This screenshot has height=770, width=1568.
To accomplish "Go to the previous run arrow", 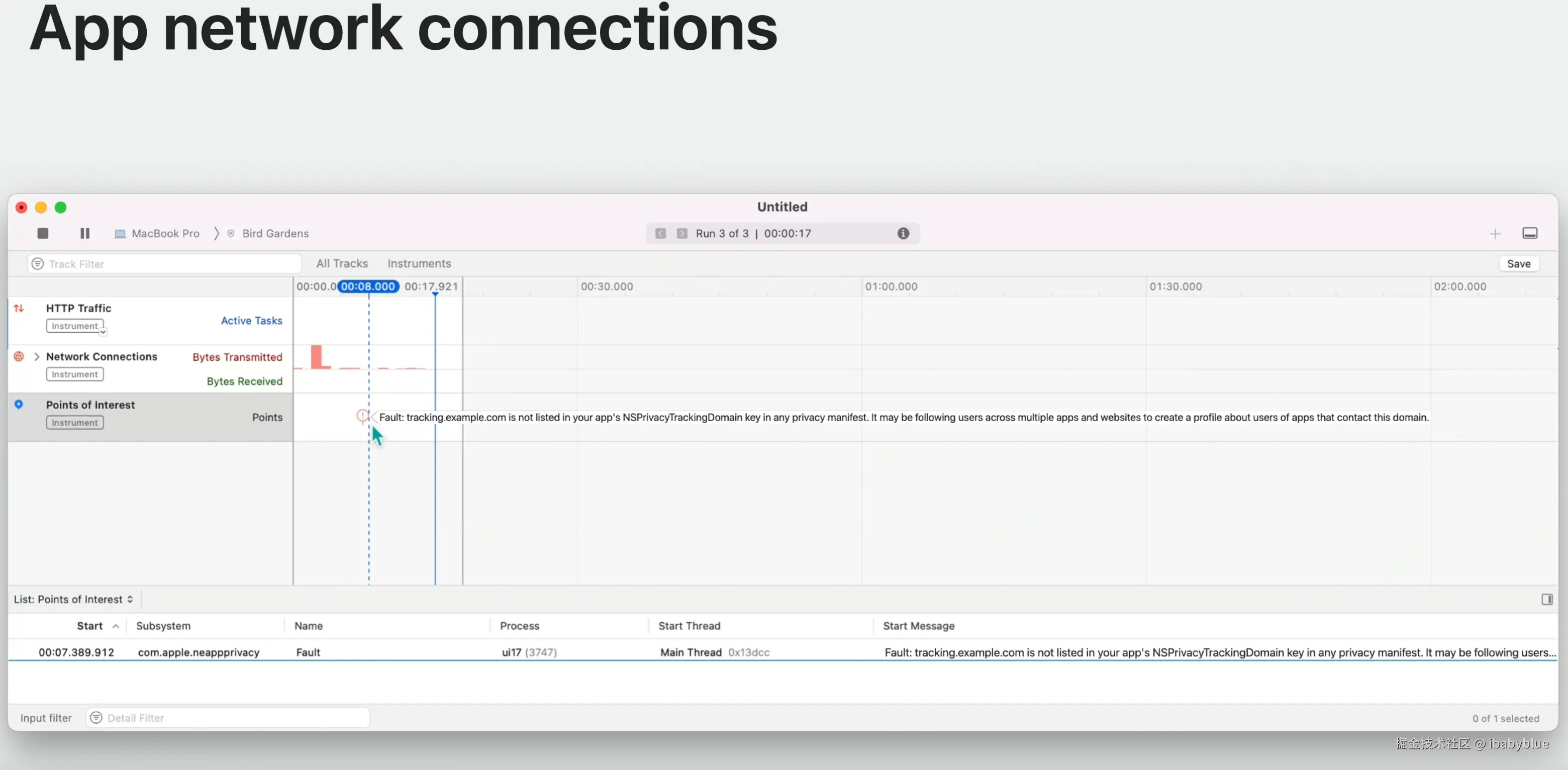I will tap(660, 234).
